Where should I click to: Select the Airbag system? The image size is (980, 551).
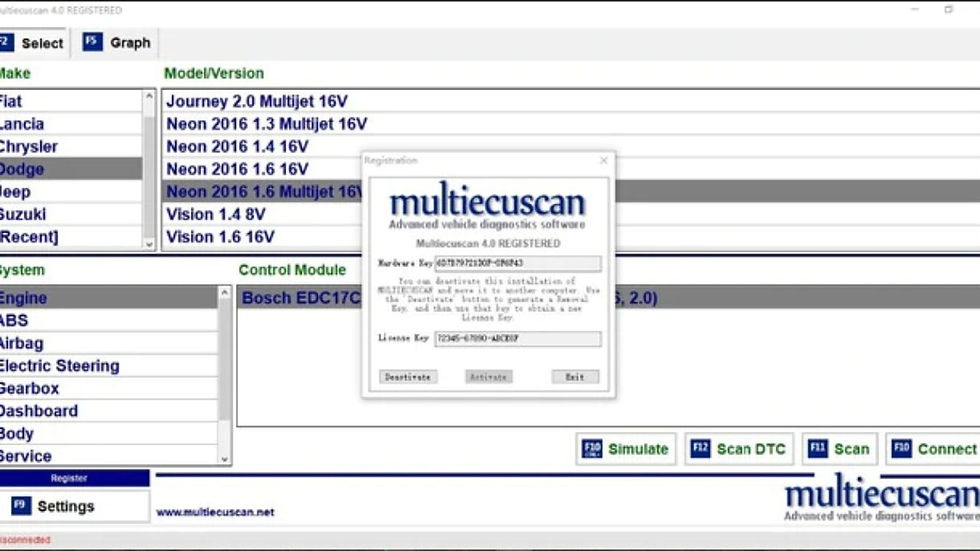click(x=109, y=343)
